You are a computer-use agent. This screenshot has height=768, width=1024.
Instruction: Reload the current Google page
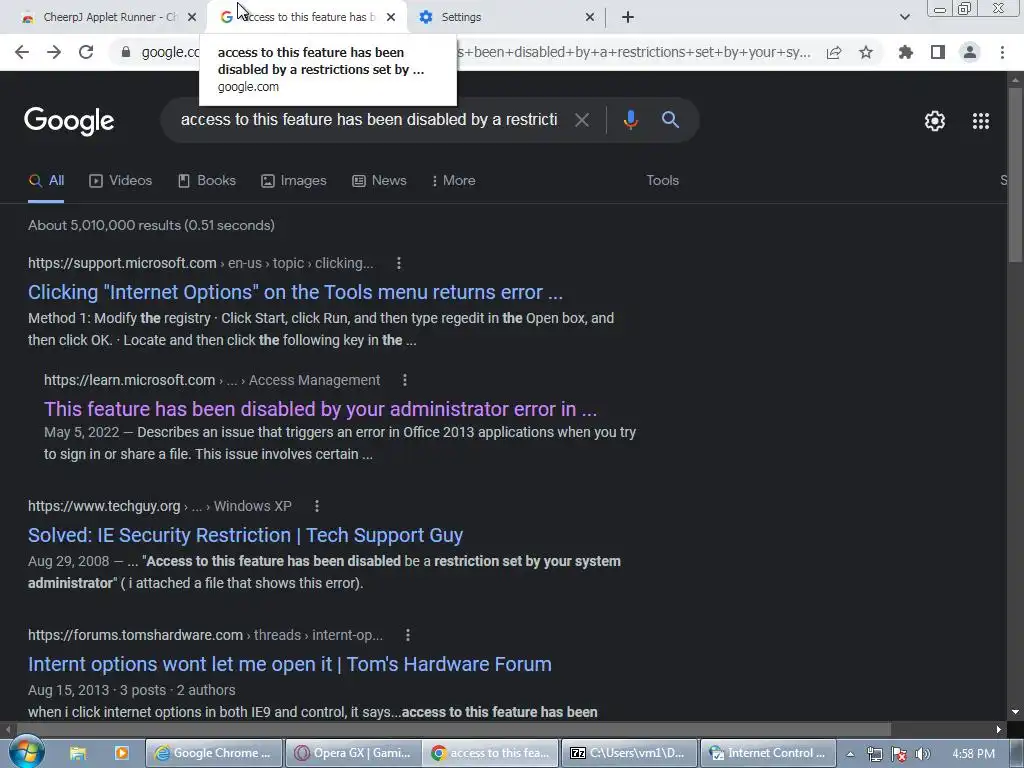tap(86, 52)
